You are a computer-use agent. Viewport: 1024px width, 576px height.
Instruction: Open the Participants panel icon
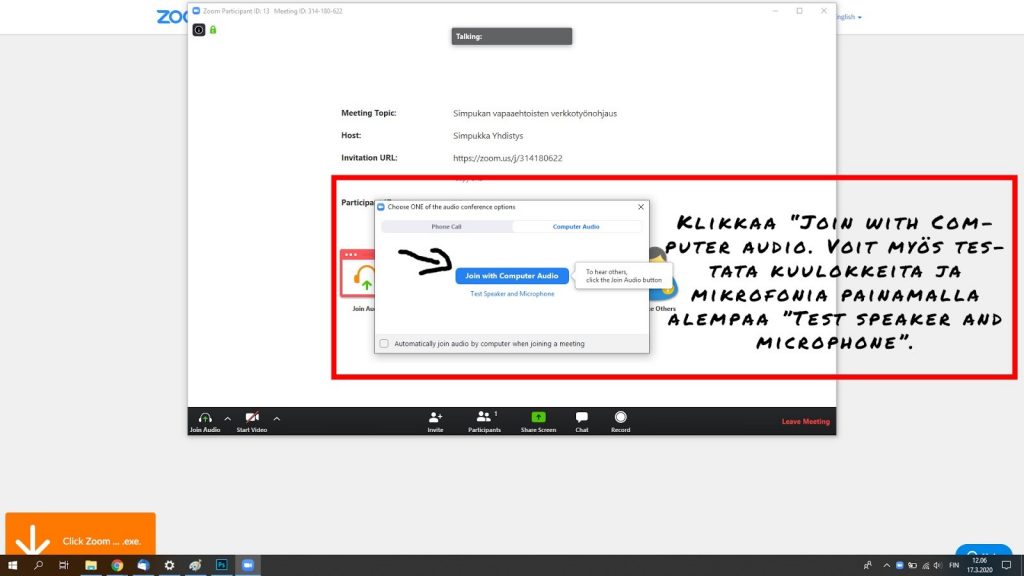pyautogui.click(x=484, y=417)
